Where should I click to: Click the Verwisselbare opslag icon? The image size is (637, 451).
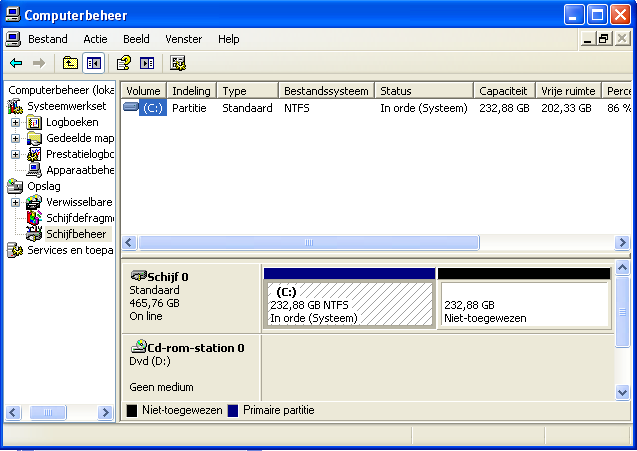tap(34, 202)
